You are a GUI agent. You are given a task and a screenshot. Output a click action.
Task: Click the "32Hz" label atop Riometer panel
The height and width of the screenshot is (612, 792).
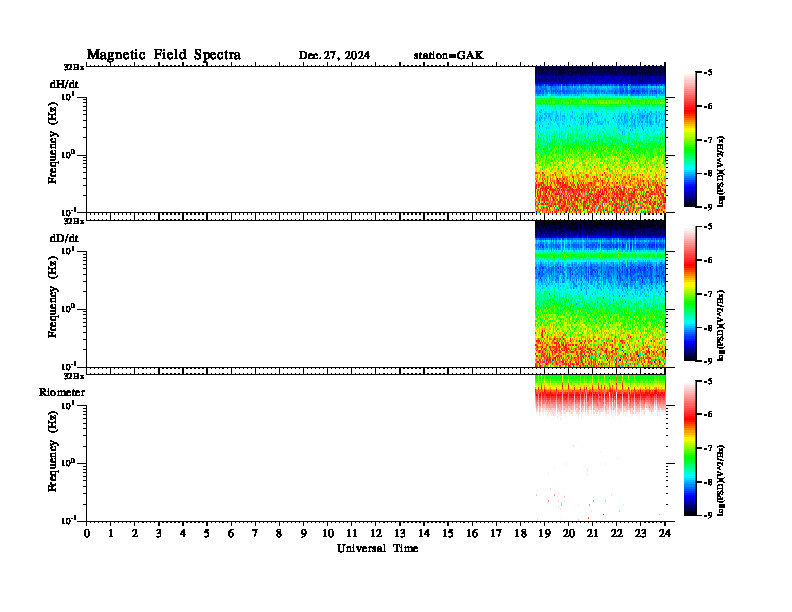(74, 376)
